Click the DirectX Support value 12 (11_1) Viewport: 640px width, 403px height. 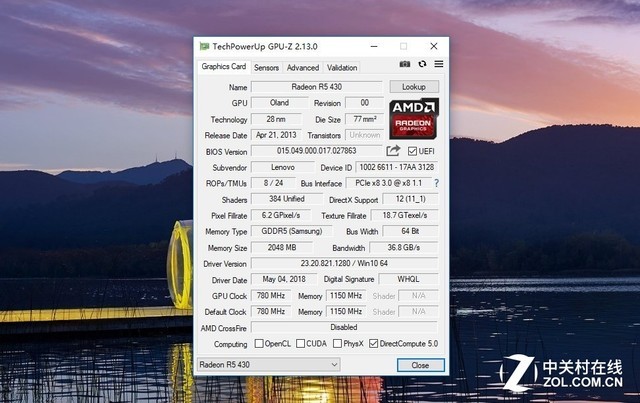[x=410, y=199]
